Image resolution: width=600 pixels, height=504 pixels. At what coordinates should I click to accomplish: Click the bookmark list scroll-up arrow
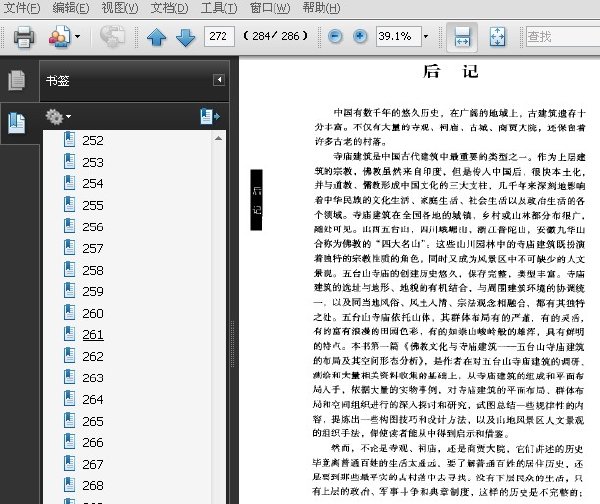tap(218, 138)
